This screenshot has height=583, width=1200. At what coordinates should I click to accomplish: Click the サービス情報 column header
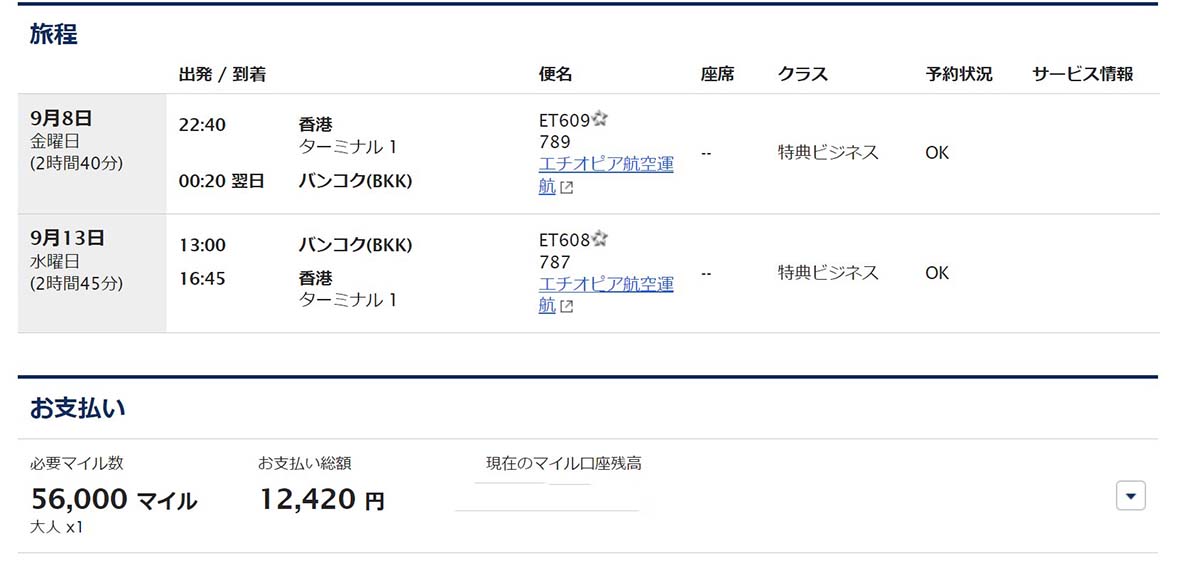[x=1083, y=74]
